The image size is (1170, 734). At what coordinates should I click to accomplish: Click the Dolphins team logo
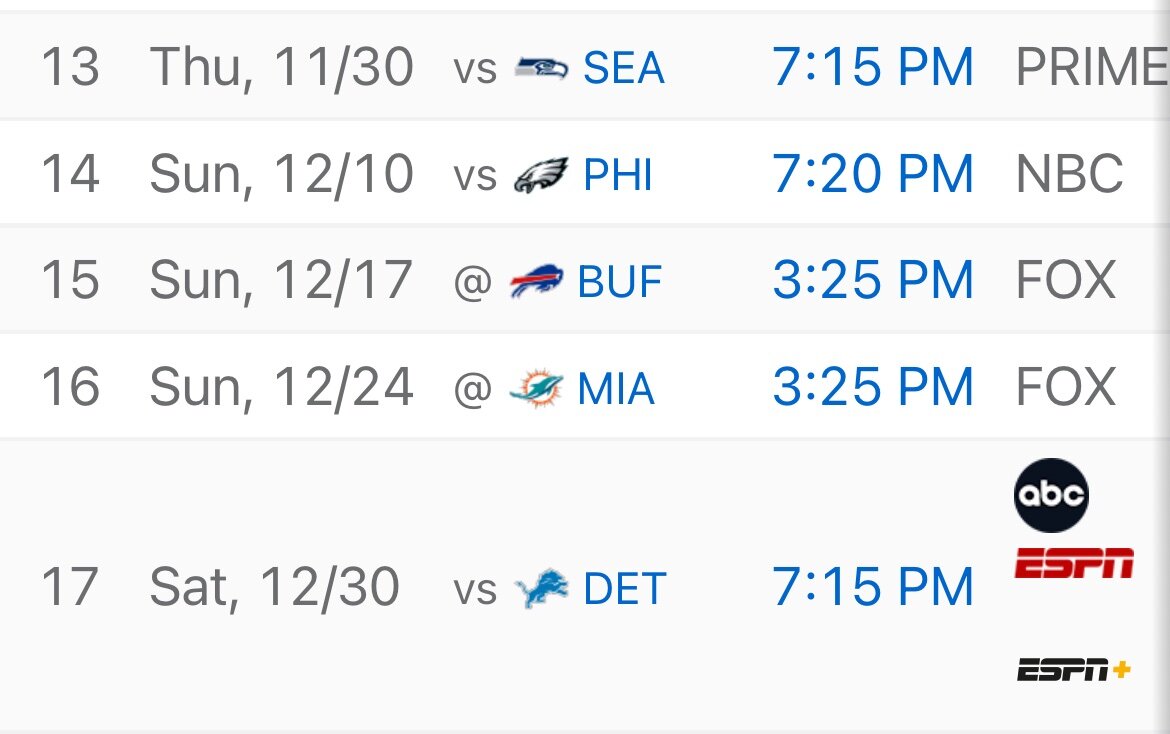point(536,389)
